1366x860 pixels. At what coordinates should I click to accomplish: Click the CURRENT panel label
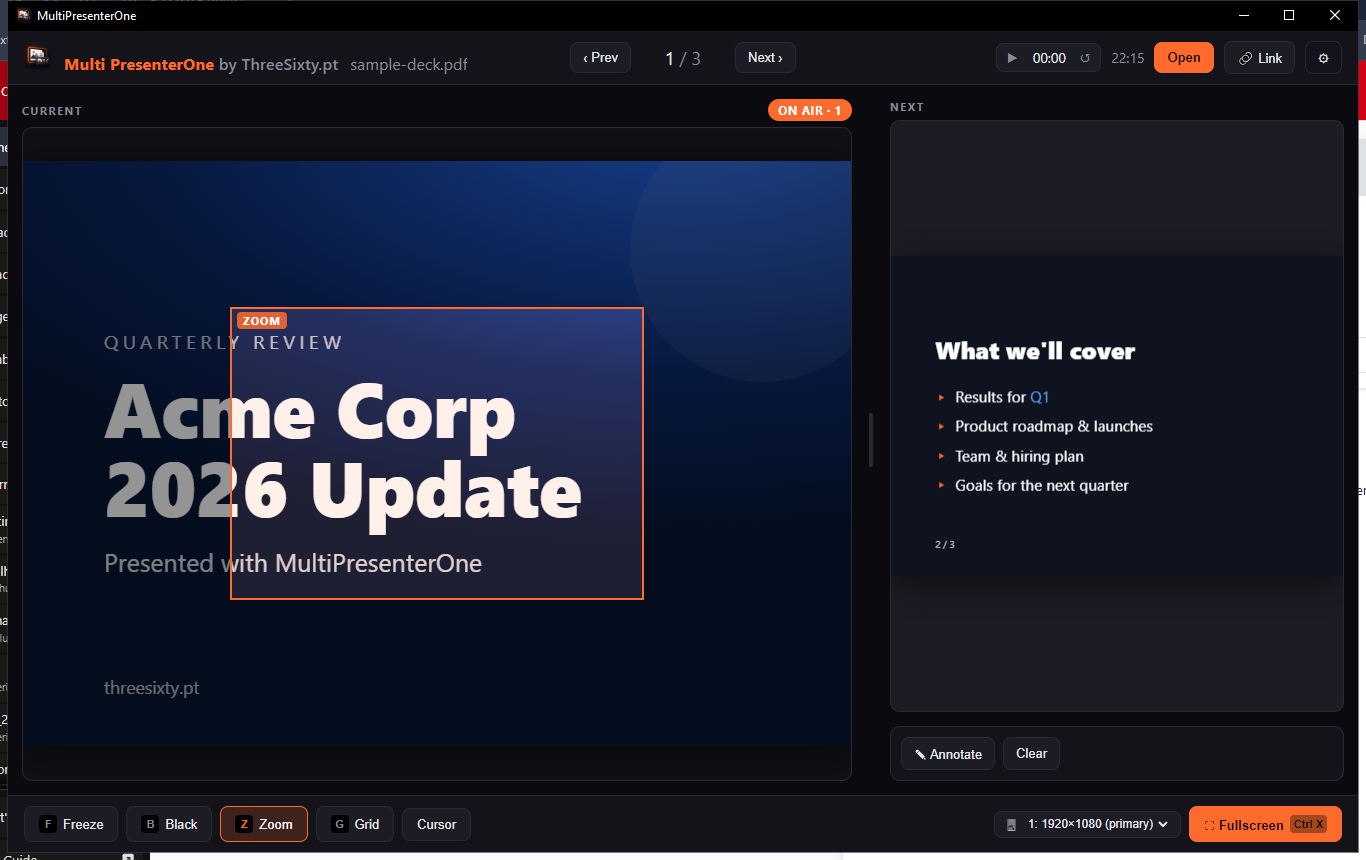(52, 111)
